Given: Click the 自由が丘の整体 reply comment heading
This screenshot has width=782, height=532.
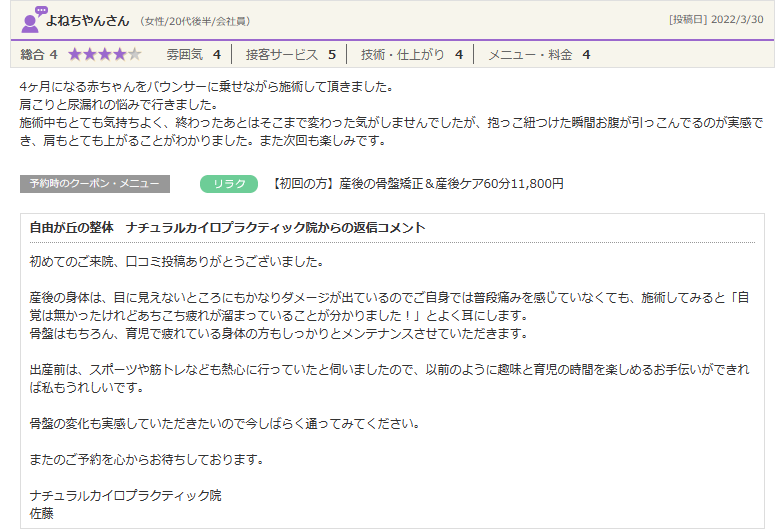Looking at the screenshot, I should 228,228.
